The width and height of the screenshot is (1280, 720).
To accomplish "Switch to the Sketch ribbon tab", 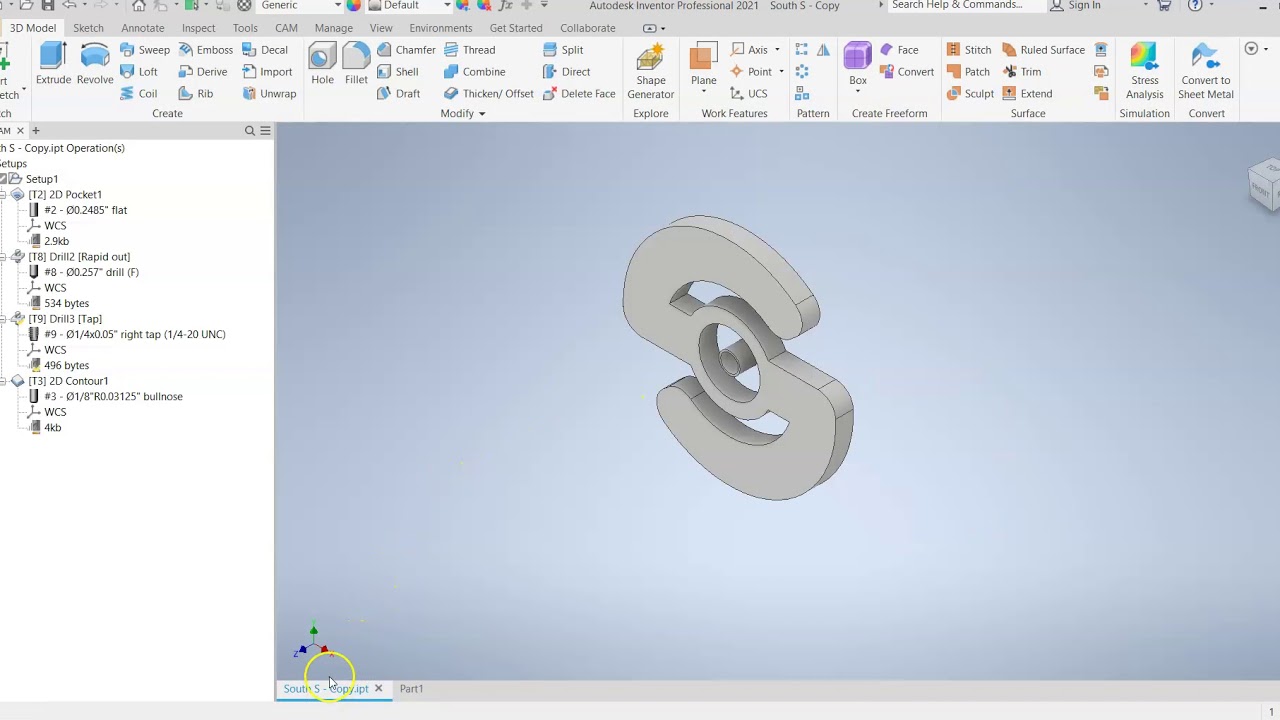I will point(88,28).
